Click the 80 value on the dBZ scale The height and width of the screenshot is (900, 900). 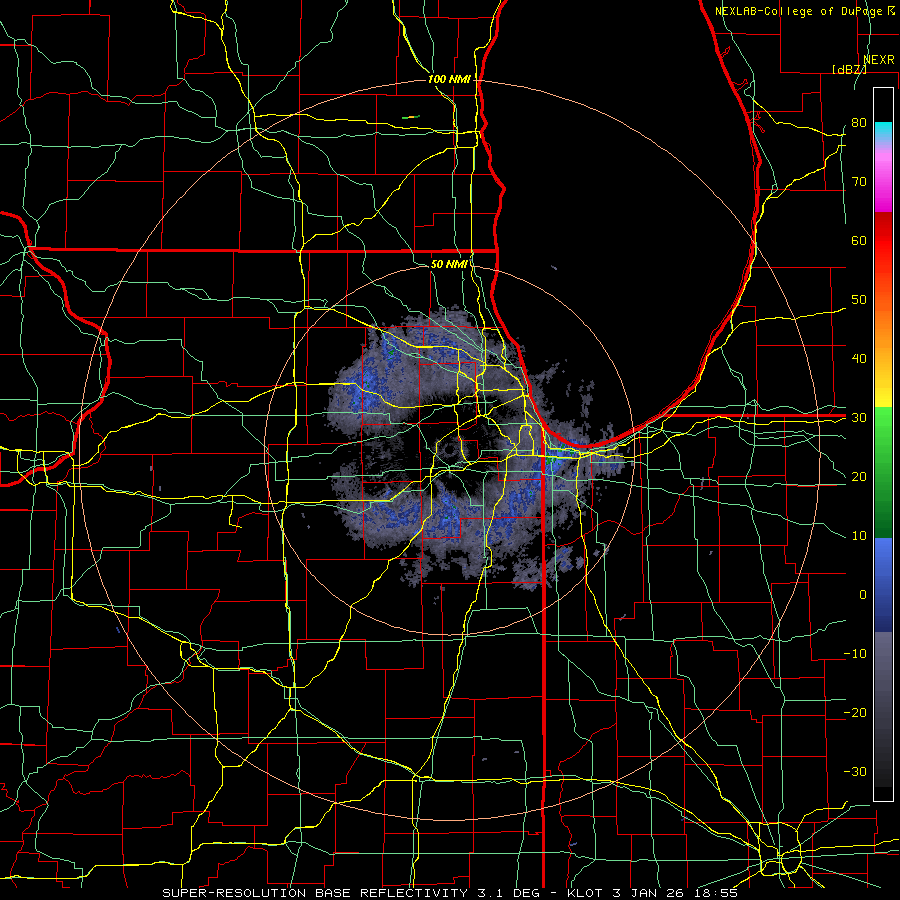click(859, 123)
